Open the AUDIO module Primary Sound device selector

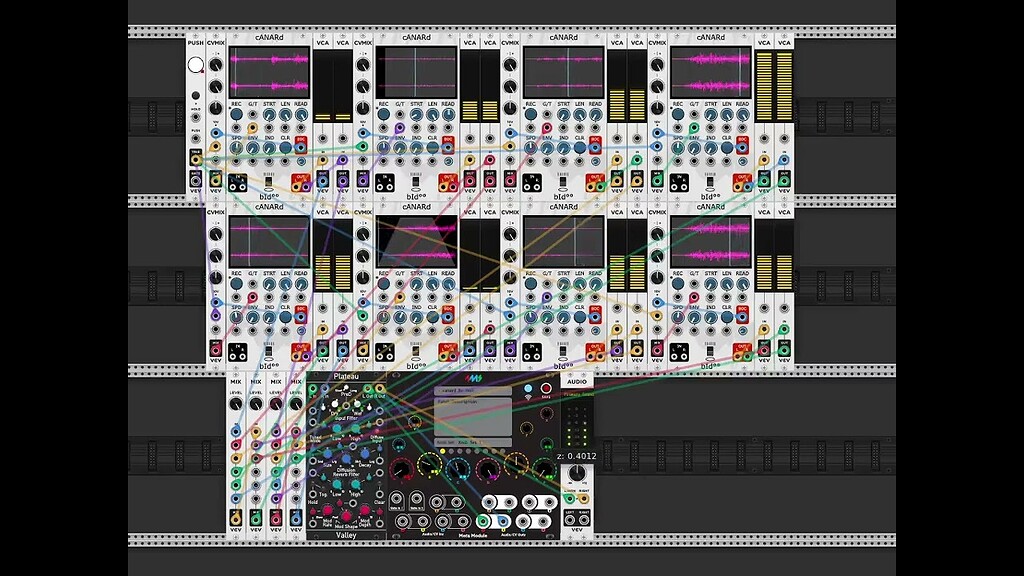tap(578, 394)
